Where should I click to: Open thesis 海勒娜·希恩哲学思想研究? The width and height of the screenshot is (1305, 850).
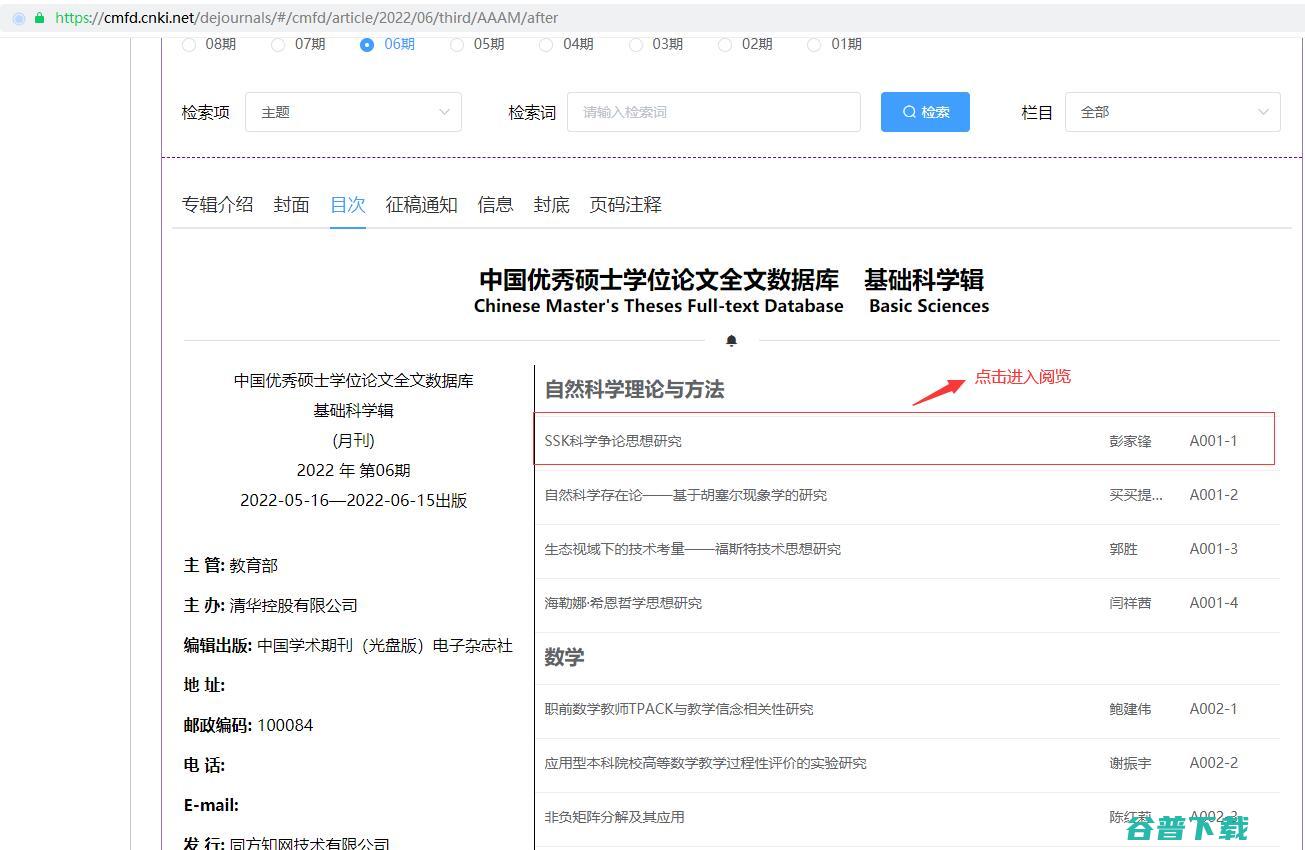tap(623, 603)
